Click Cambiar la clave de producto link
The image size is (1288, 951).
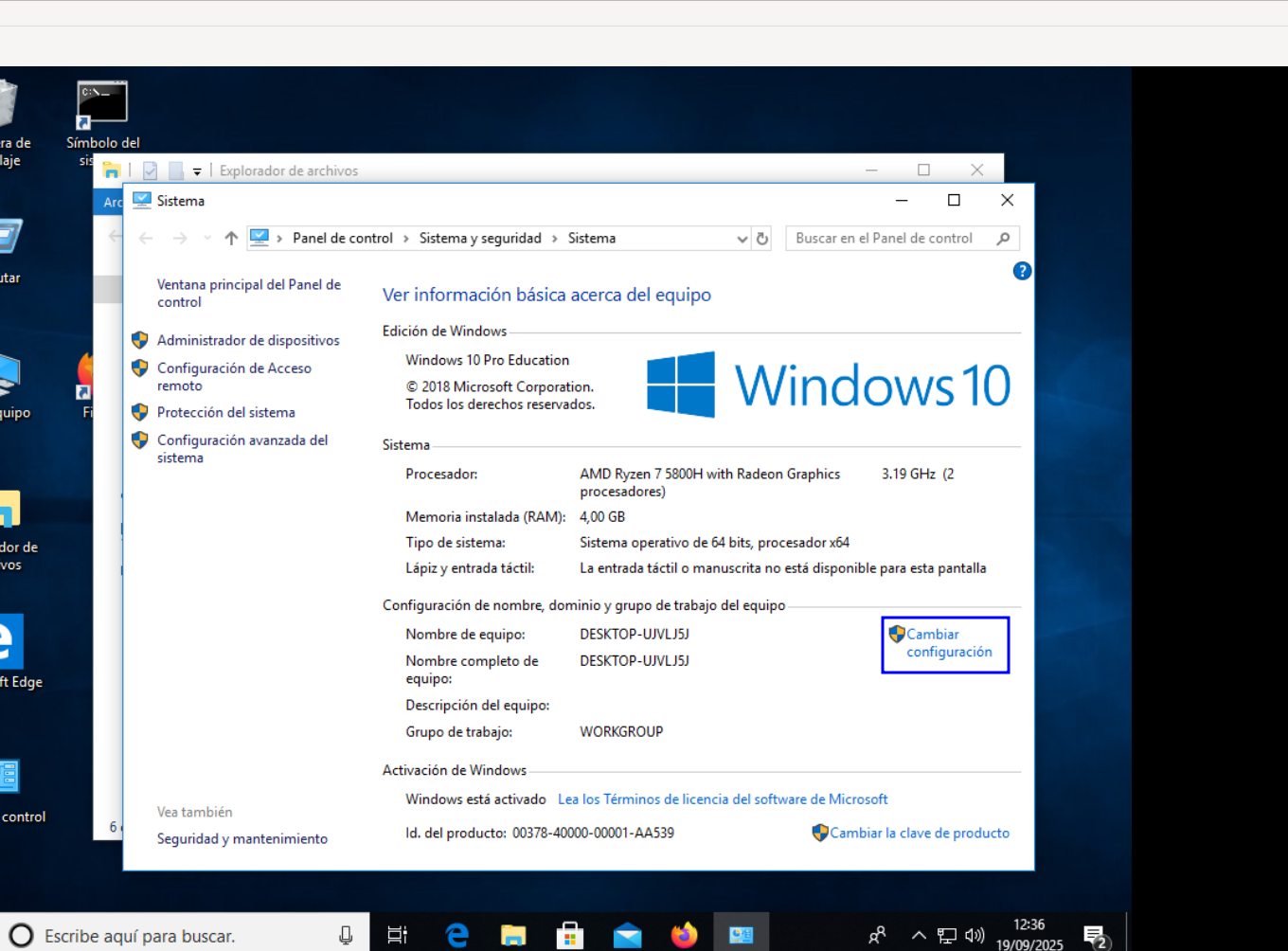(x=920, y=833)
